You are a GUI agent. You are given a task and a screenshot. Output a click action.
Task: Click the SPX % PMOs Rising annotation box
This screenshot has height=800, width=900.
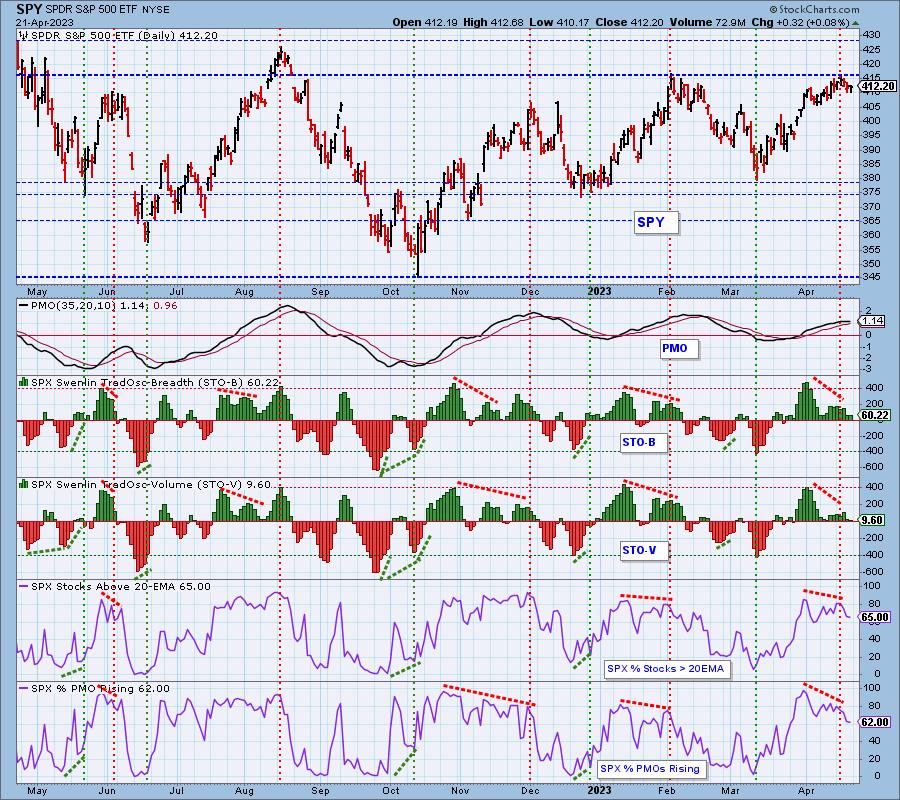(651, 768)
